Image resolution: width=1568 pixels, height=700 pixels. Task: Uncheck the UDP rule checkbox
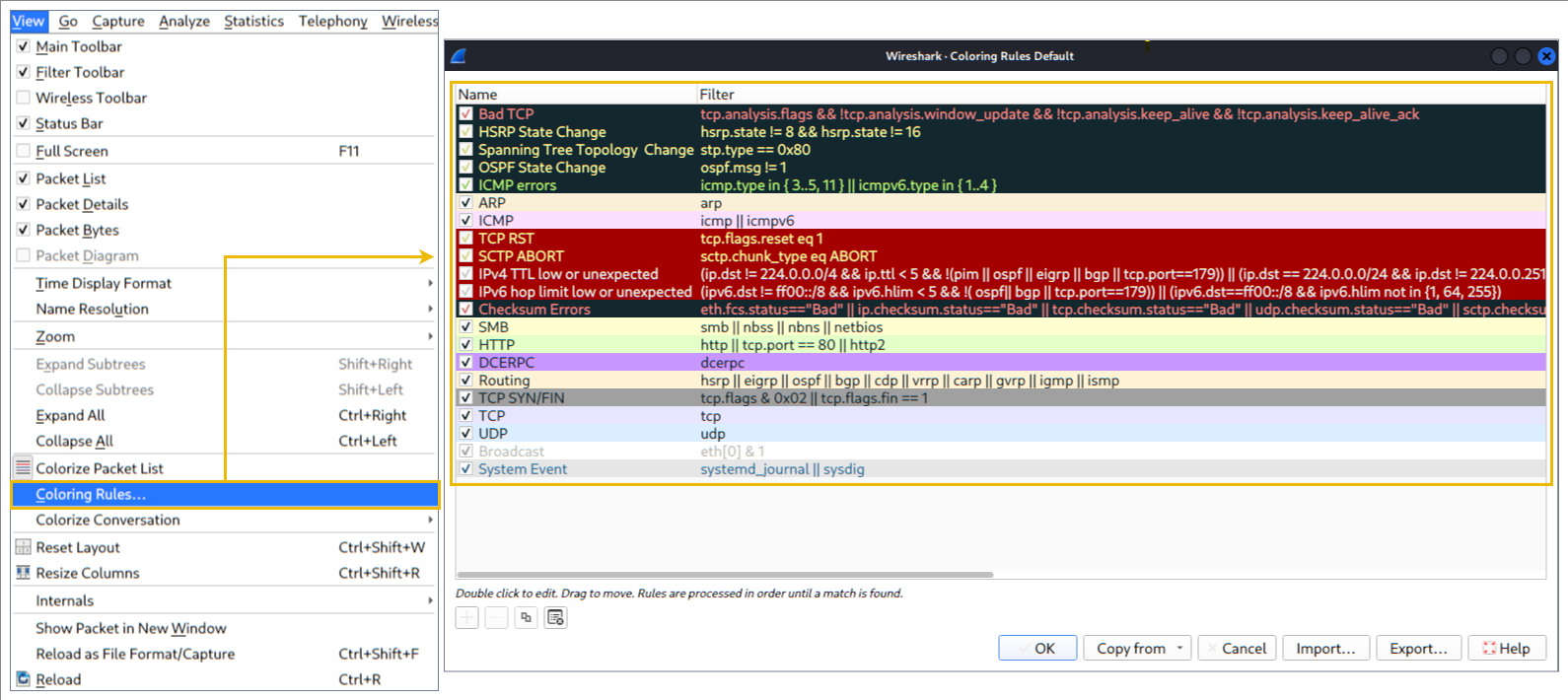(466, 434)
